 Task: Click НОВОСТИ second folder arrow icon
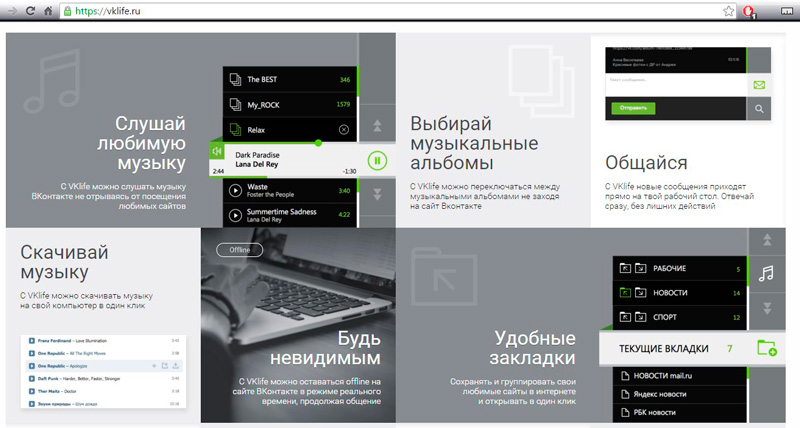tap(640, 293)
